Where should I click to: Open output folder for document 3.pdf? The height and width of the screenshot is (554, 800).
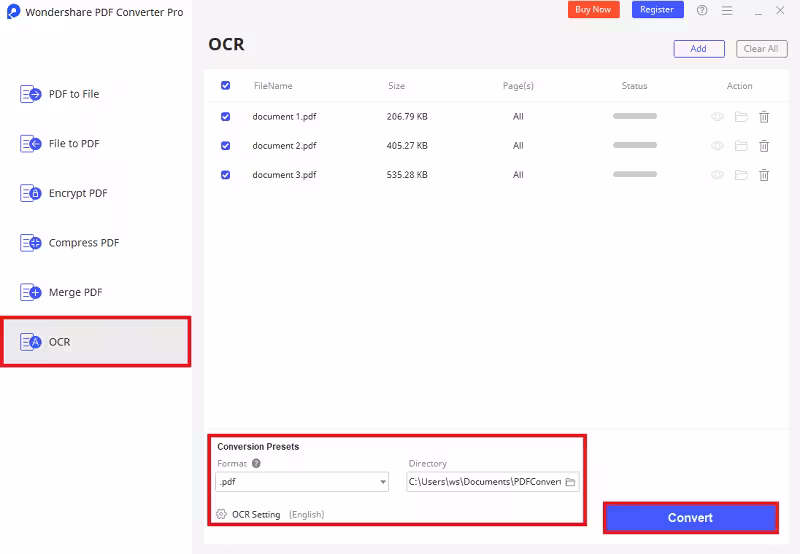pos(741,175)
